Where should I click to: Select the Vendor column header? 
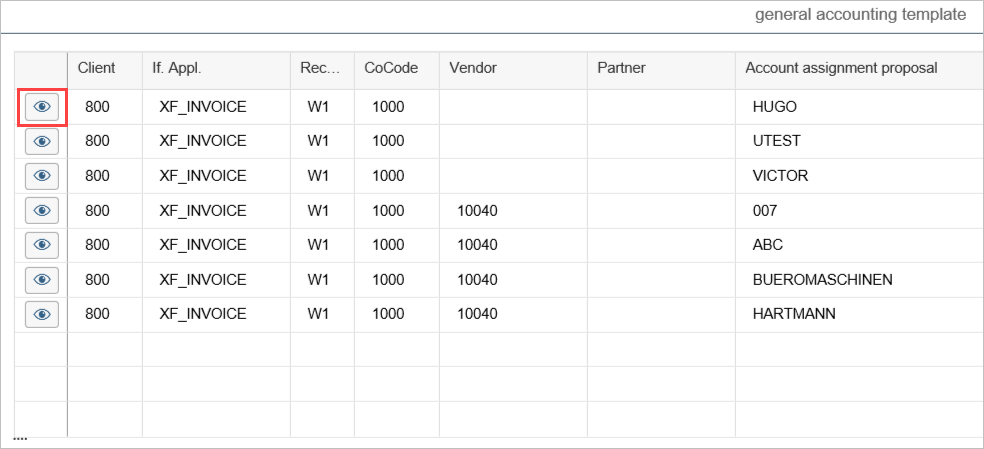point(473,68)
